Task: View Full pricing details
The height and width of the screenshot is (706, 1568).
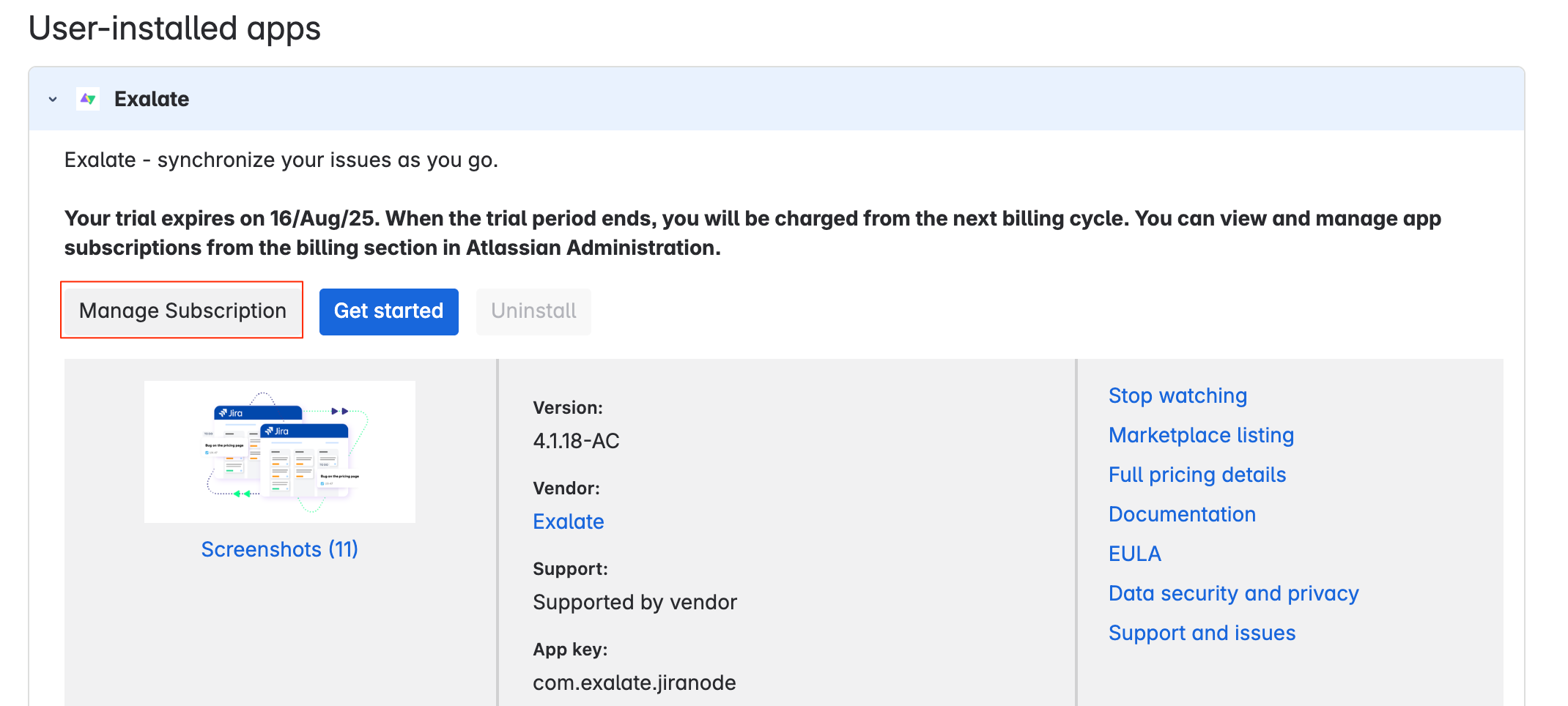Action: click(x=1197, y=475)
